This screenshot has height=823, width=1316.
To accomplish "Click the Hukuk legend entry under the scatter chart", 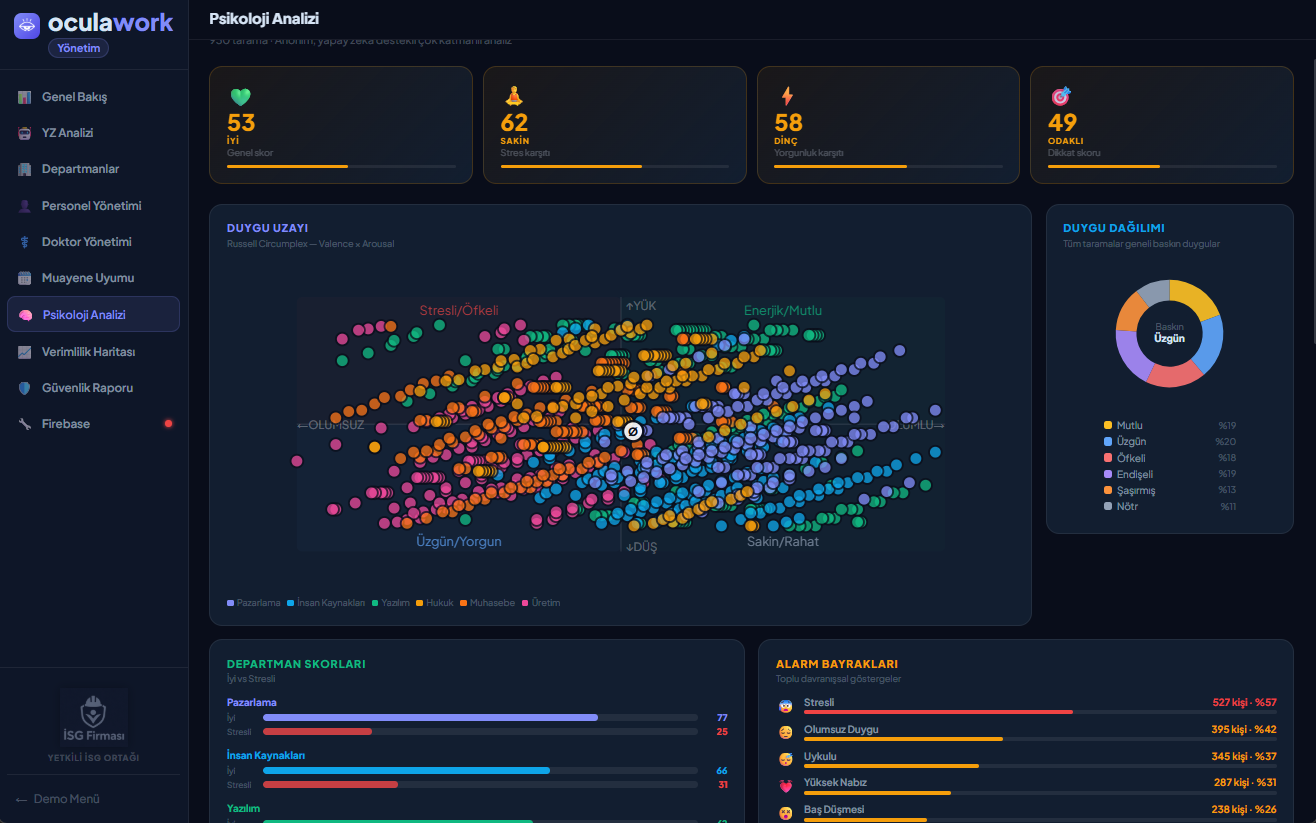I will [435, 603].
